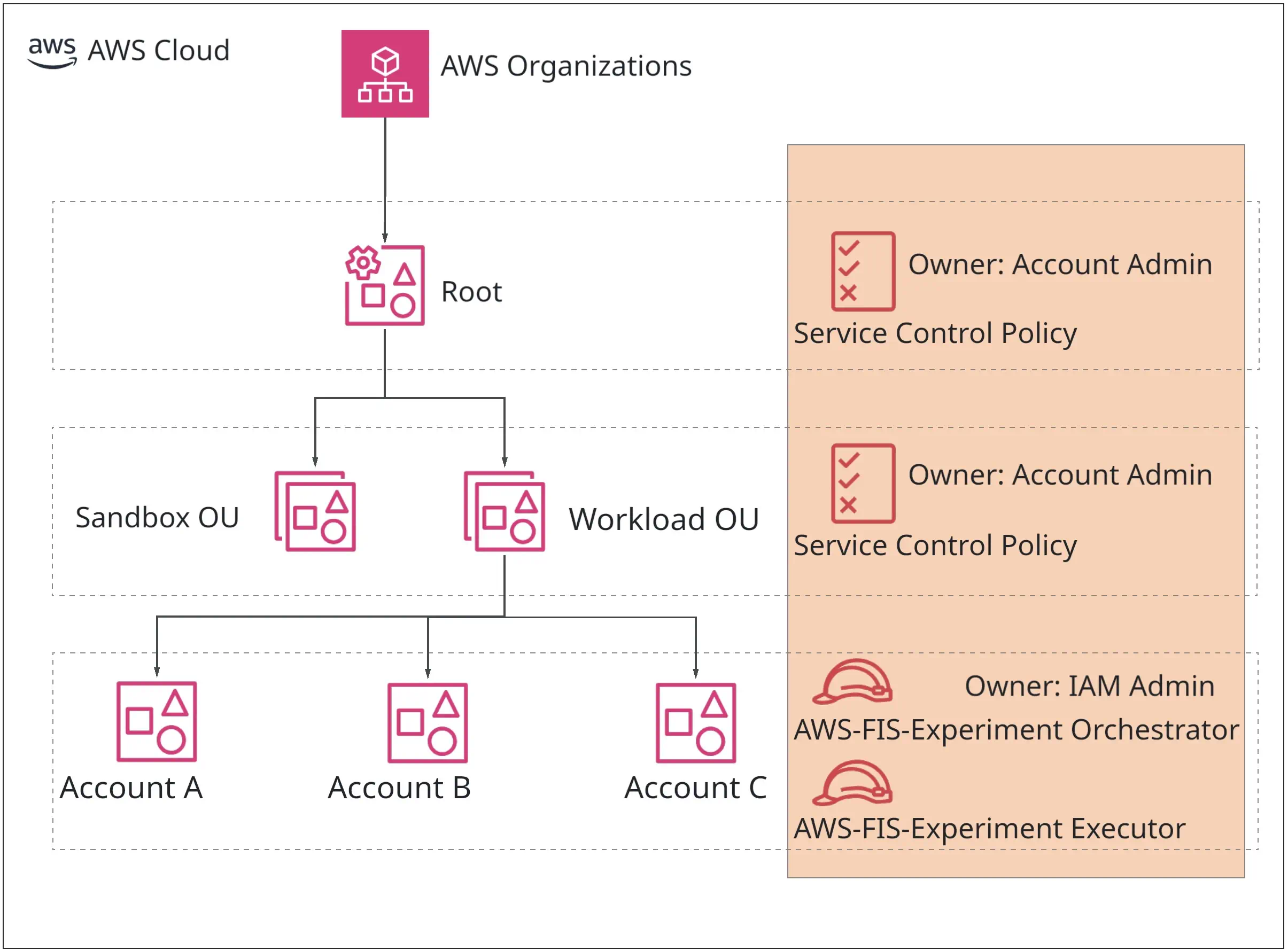Click the 'AWS Cloud' label

pyautogui.click(x=159, y=51)
